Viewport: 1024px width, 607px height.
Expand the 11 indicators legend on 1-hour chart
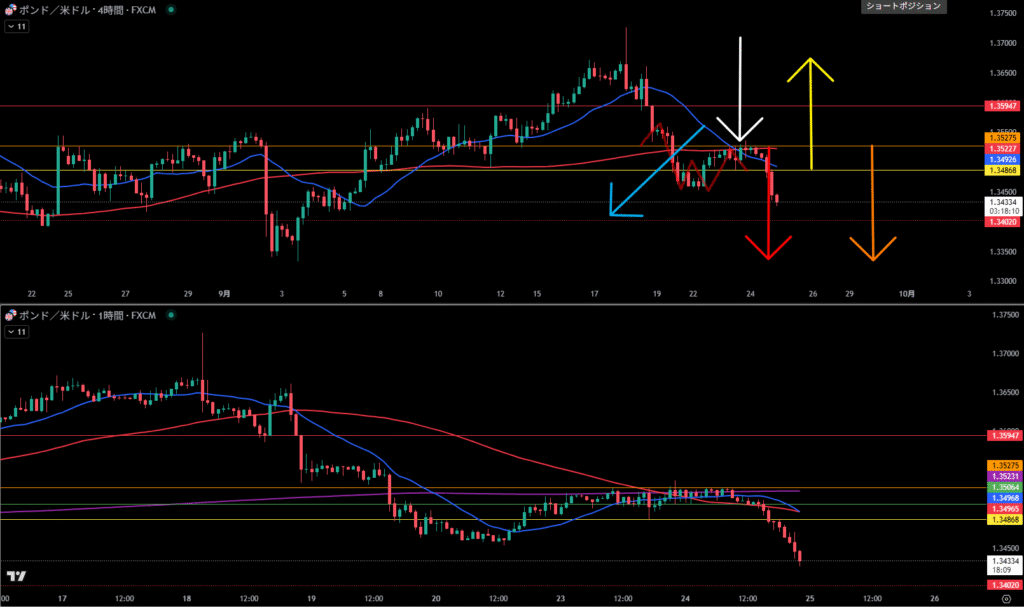16,332
